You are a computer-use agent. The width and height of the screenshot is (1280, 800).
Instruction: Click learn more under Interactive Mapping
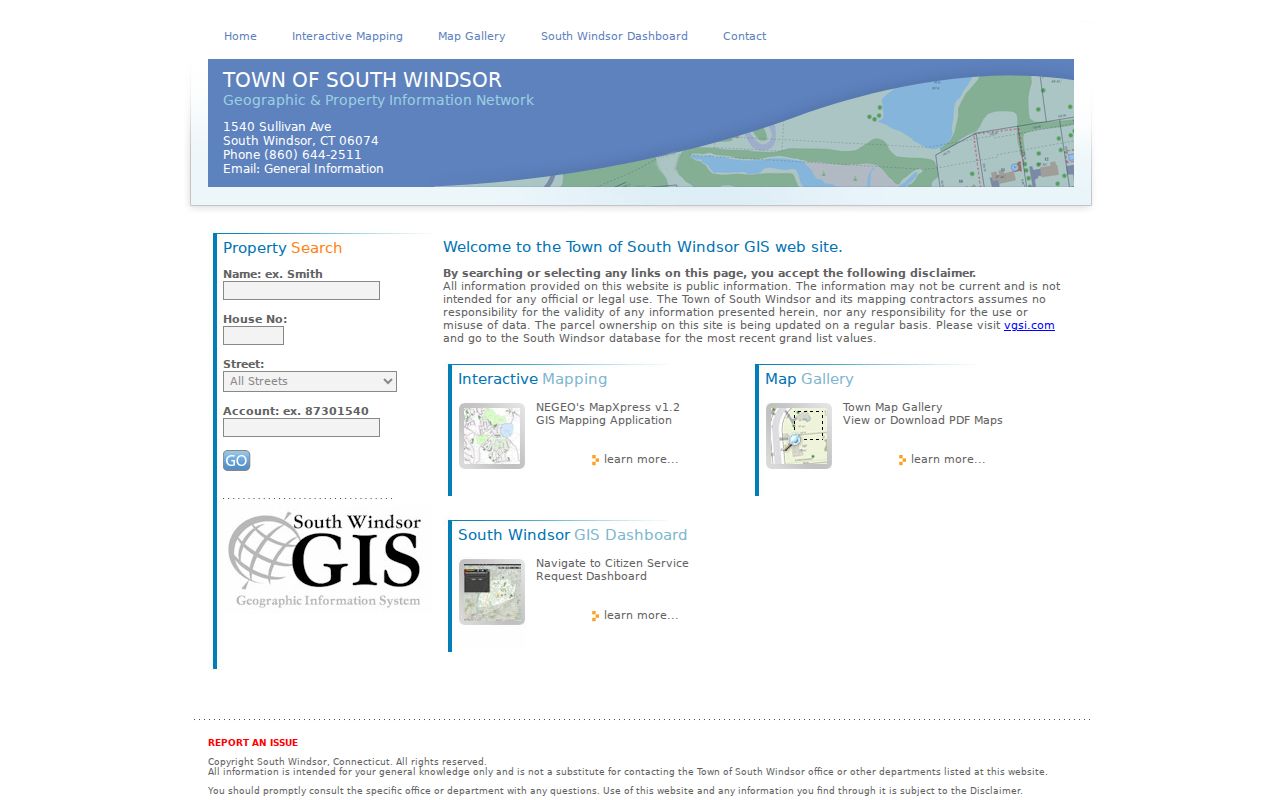tap(641, 460)
